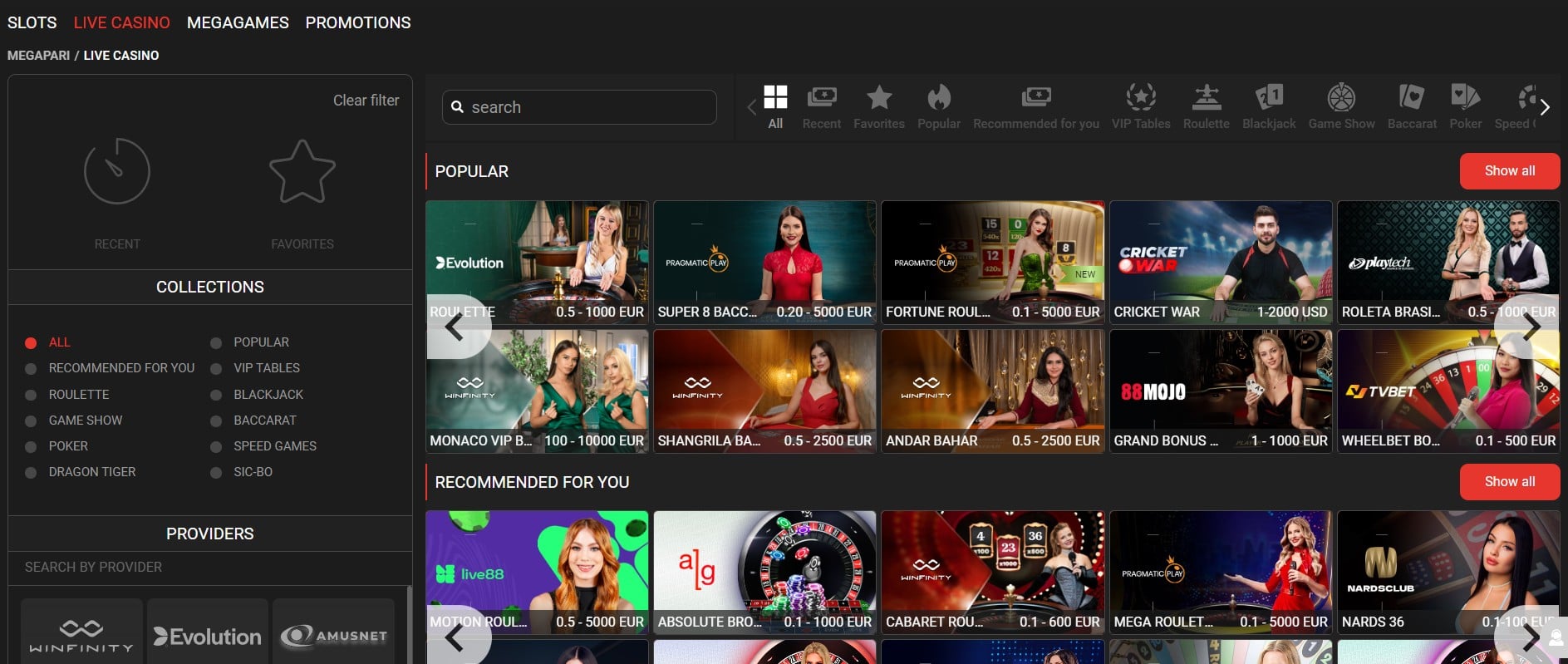Filter by Amusnet provider logo
The width and height of the screenshot is (1568, 664).
coord(334,636)
